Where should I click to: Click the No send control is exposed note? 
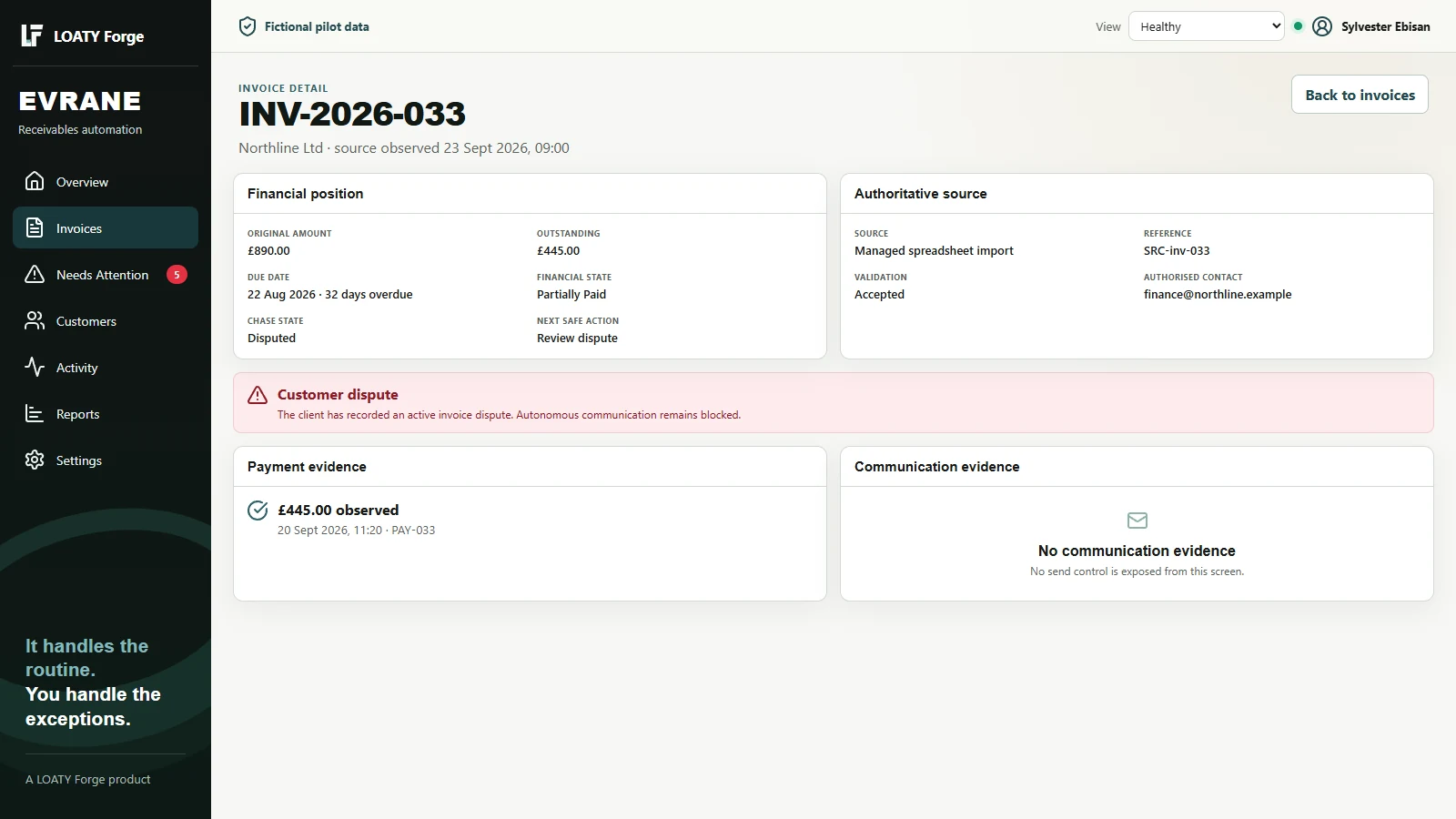[x=1137, y=571]
